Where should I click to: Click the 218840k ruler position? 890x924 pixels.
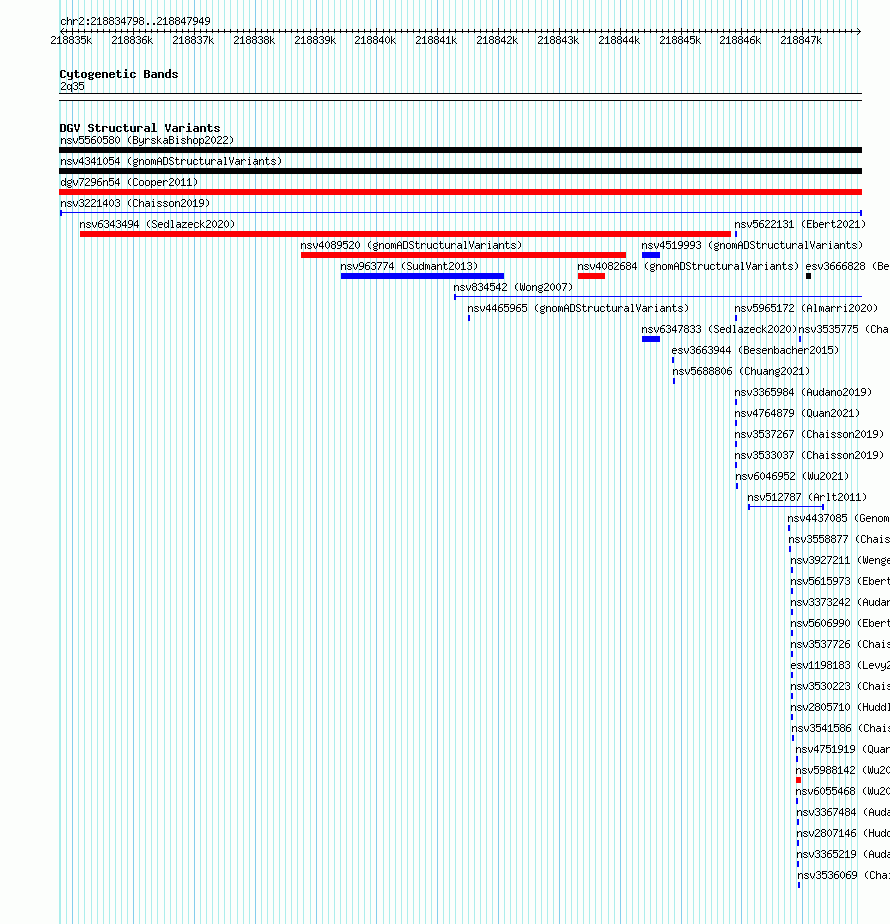coord(375,41)
